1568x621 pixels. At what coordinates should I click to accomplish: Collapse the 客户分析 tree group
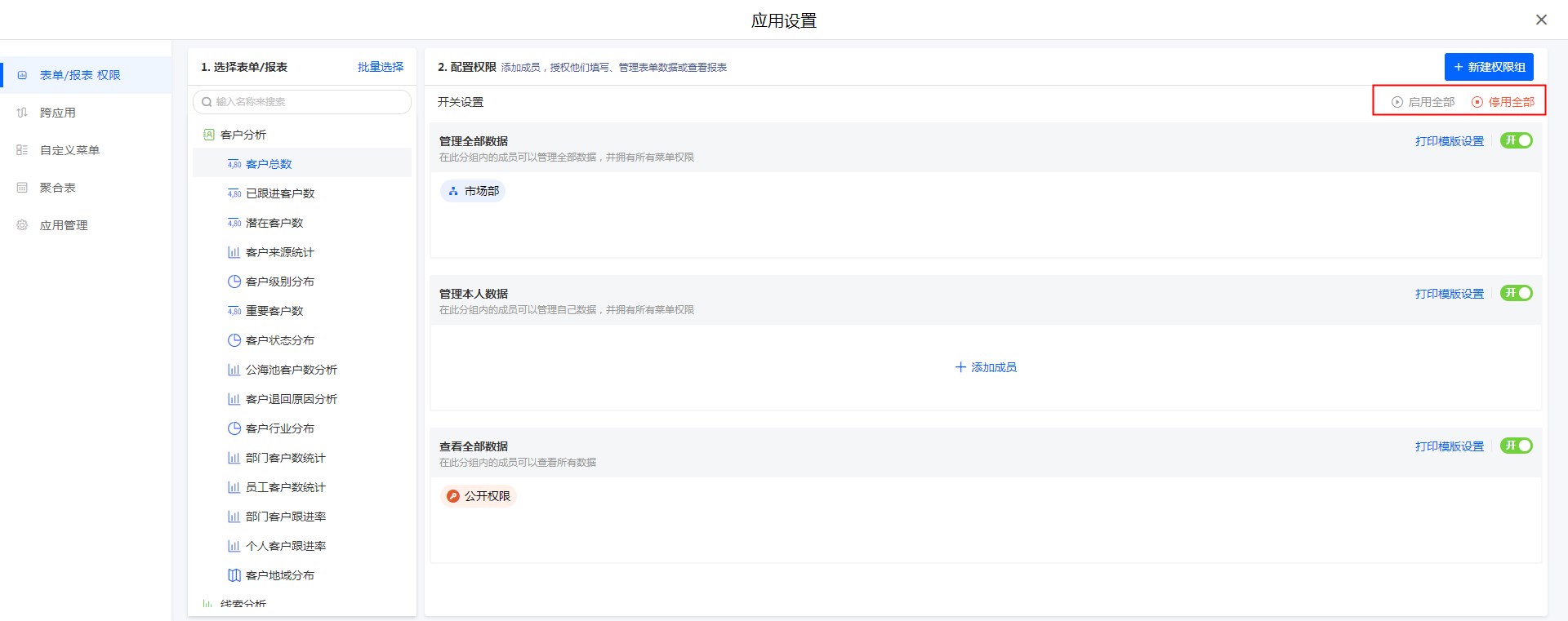click(x=243, y=135)
